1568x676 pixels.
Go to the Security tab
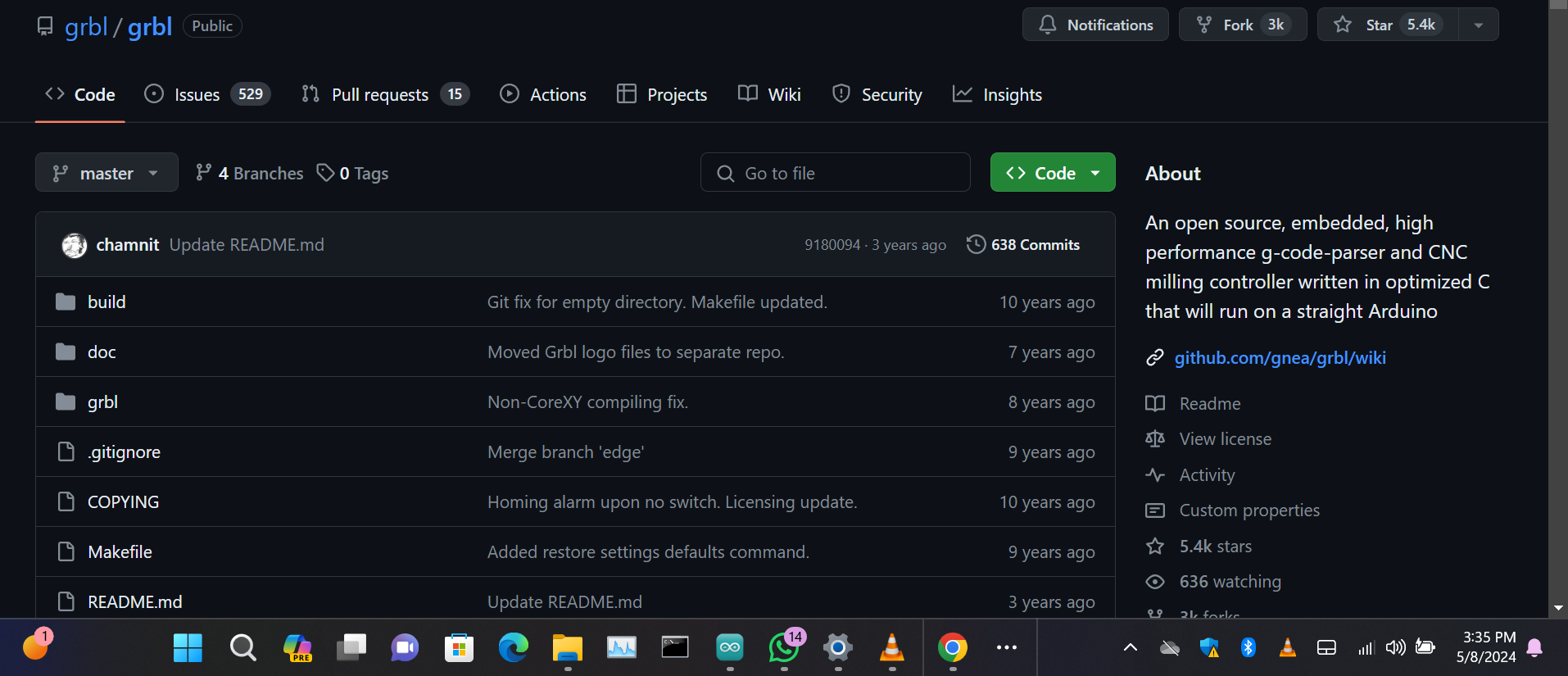[877, 94]
